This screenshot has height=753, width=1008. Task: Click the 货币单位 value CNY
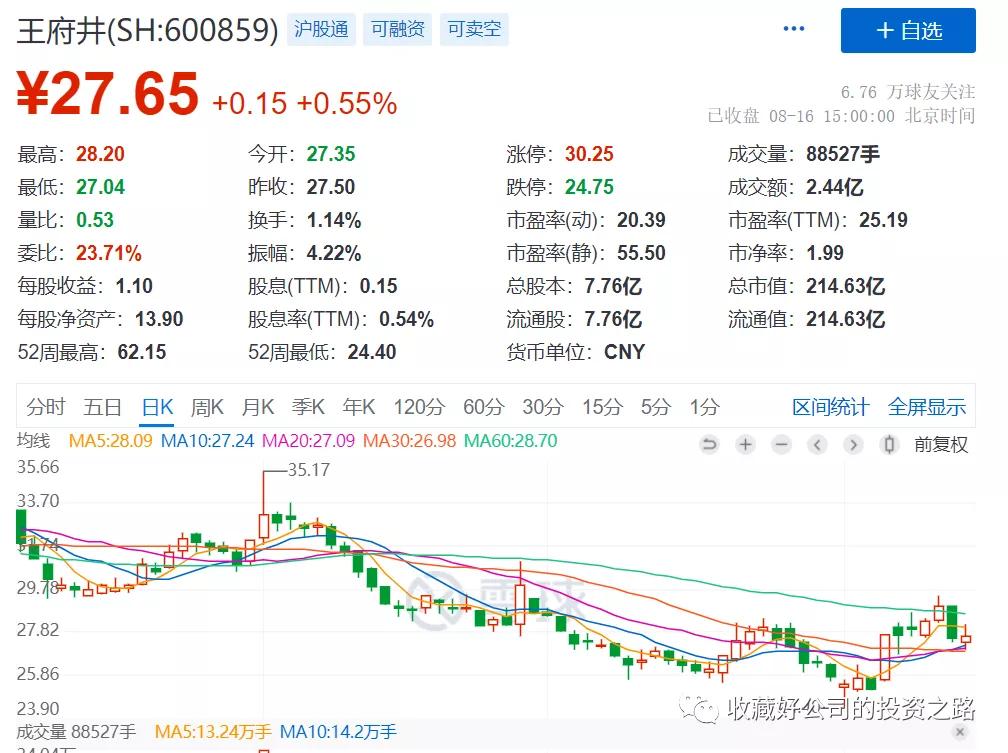[x=624, y=352]
